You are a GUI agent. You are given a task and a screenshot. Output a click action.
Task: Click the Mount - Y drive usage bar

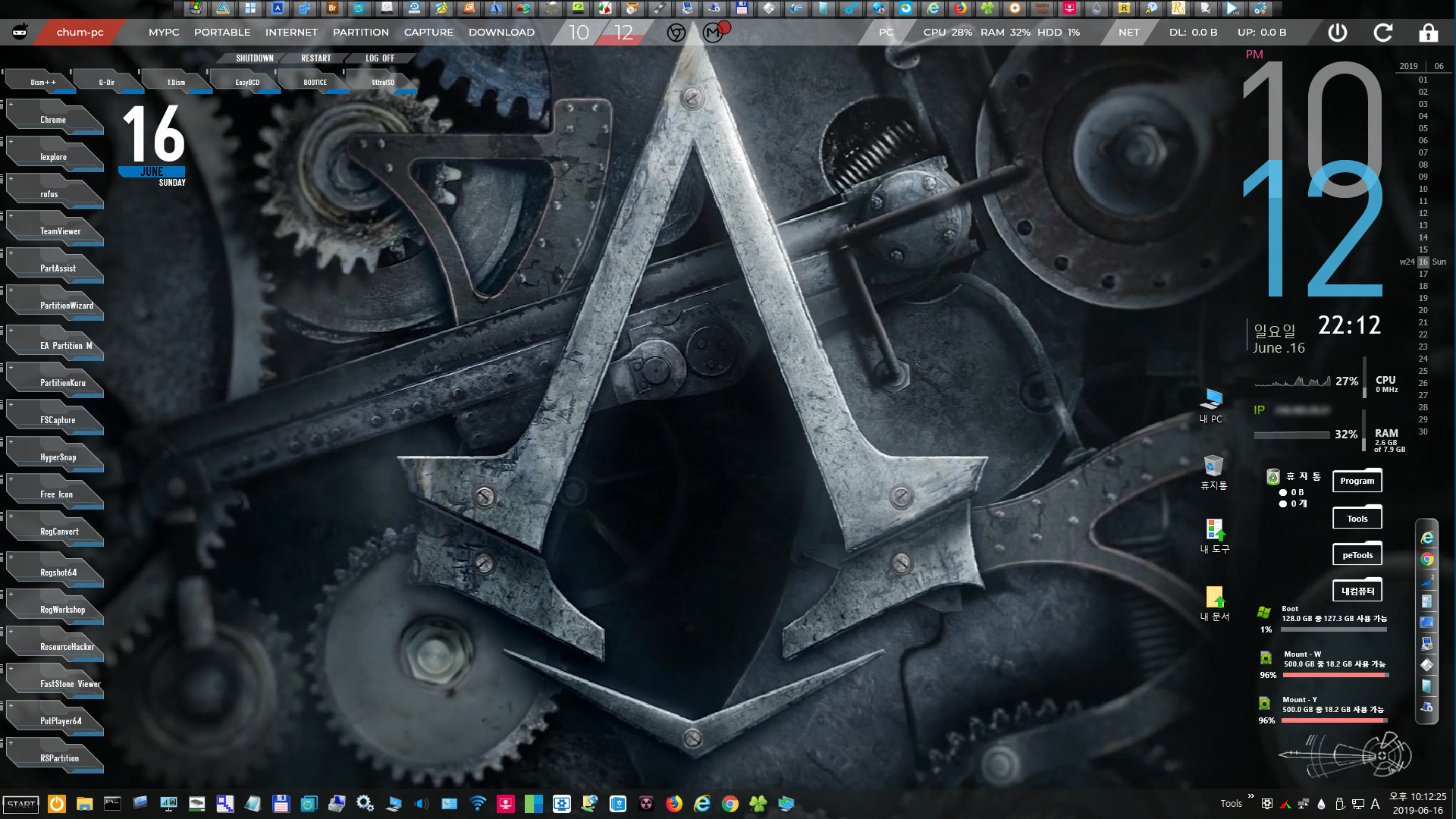(1335, 720)
